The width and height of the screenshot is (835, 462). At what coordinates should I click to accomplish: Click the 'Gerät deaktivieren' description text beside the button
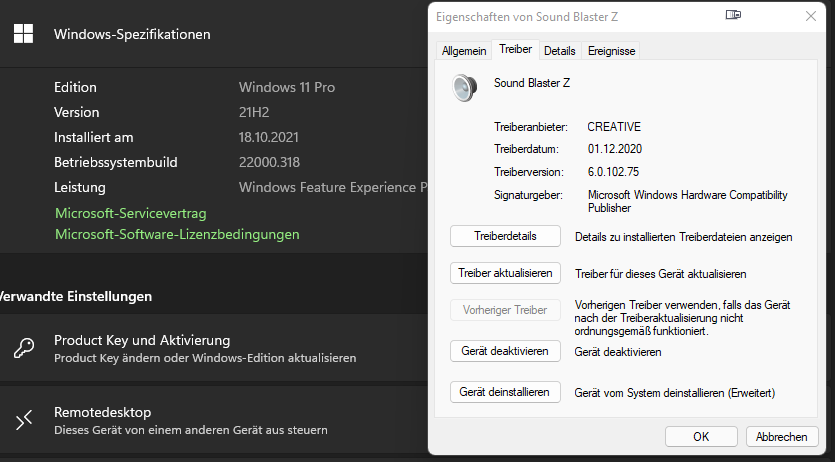(618, 352)
